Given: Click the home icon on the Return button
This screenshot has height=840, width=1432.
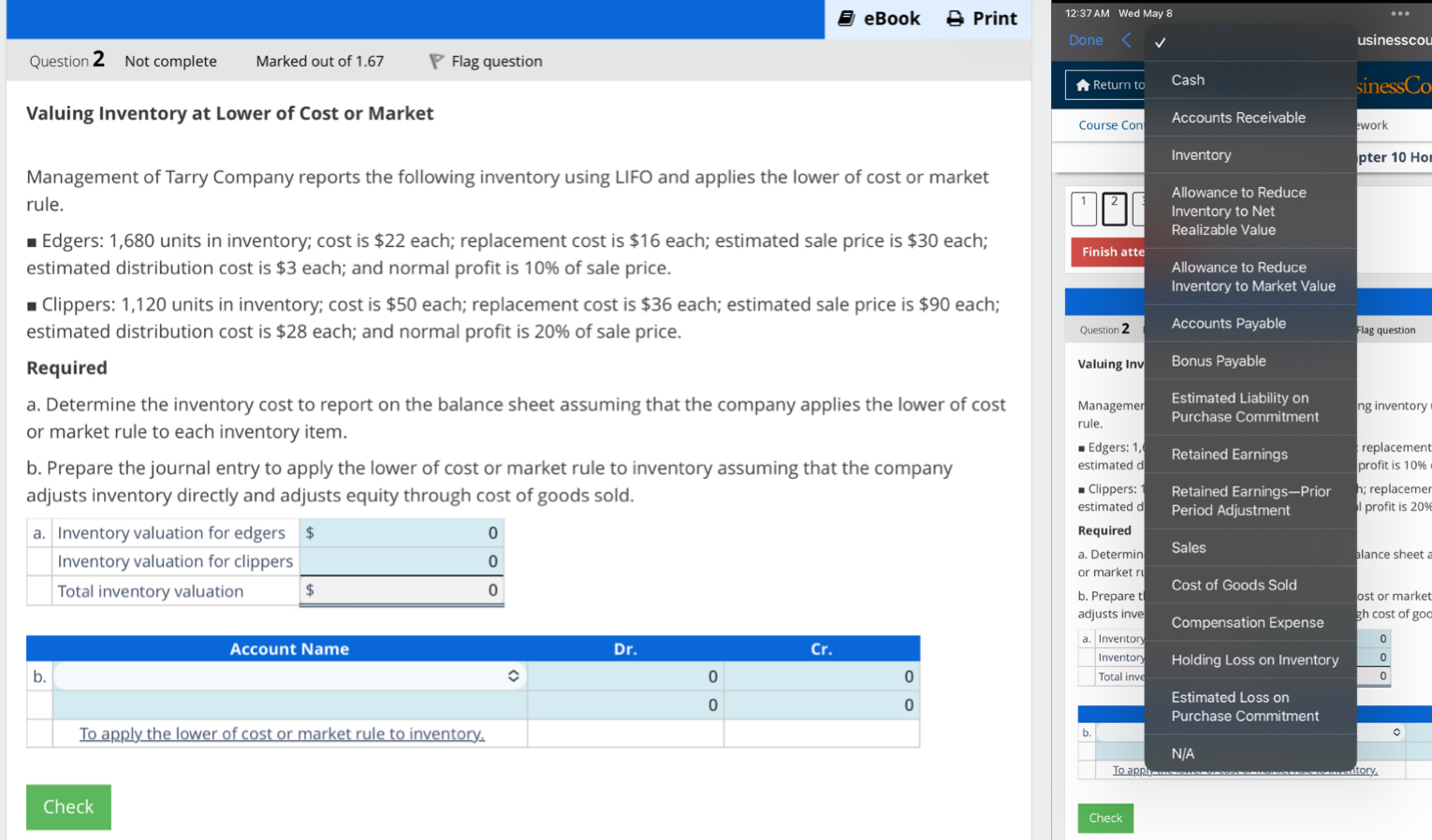Looking at the screenshot, I should [x=1083, y=84].
